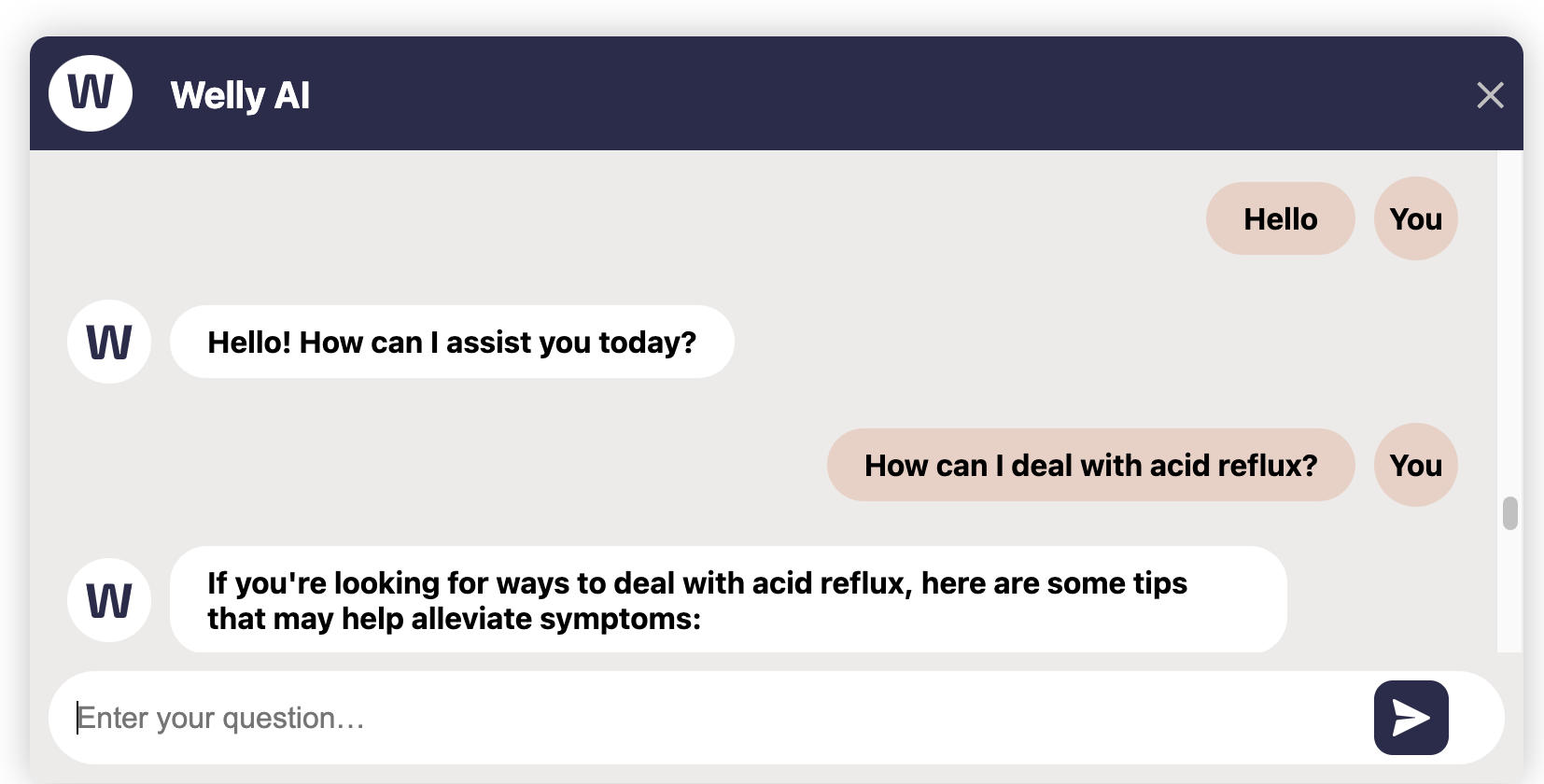Grab the chat scrollbar thumb

point(1510,513)
